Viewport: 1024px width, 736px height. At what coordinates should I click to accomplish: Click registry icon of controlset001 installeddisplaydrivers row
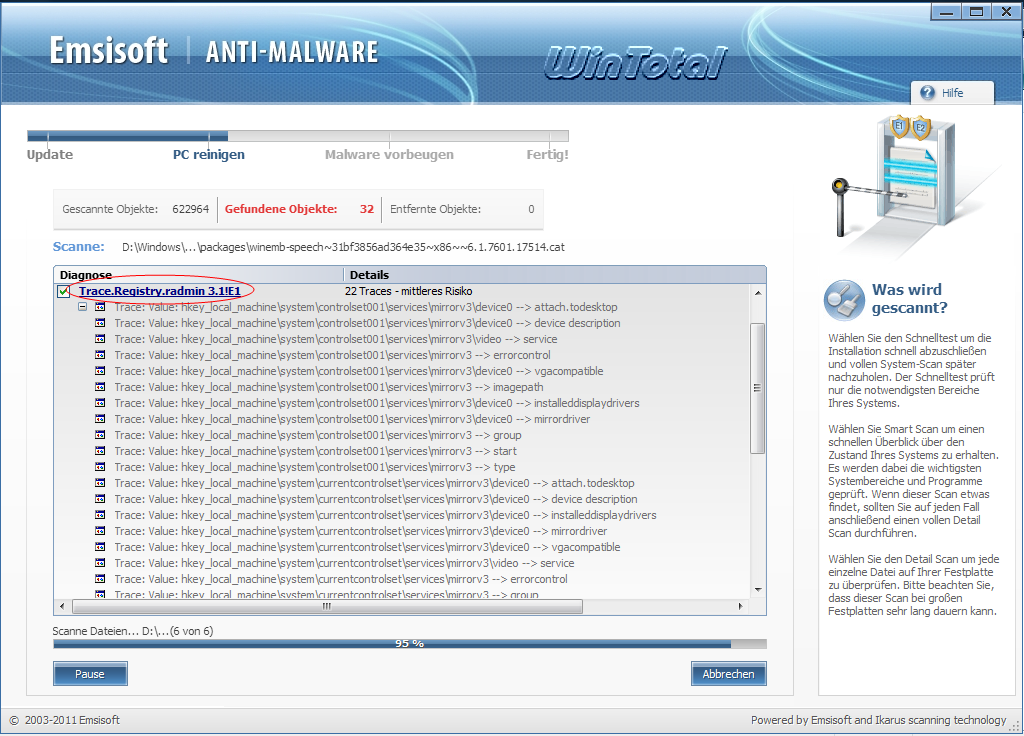100,403
